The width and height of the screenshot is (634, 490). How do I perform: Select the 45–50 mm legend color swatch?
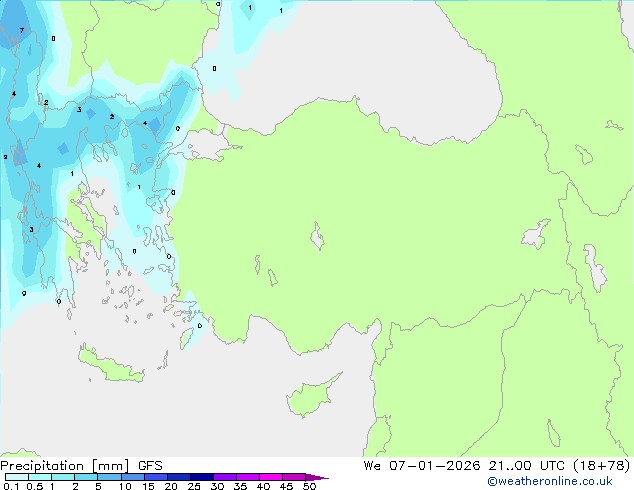click(294, 477)
